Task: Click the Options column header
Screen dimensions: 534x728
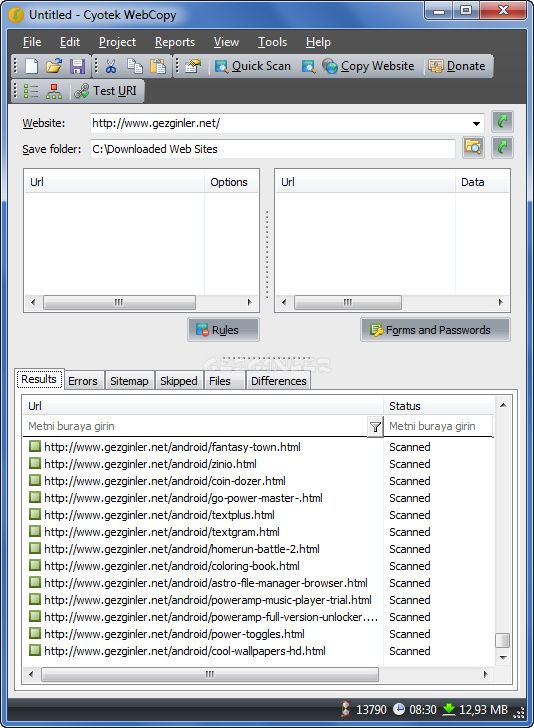Action: pyautogui.click(x=231, y=182)
